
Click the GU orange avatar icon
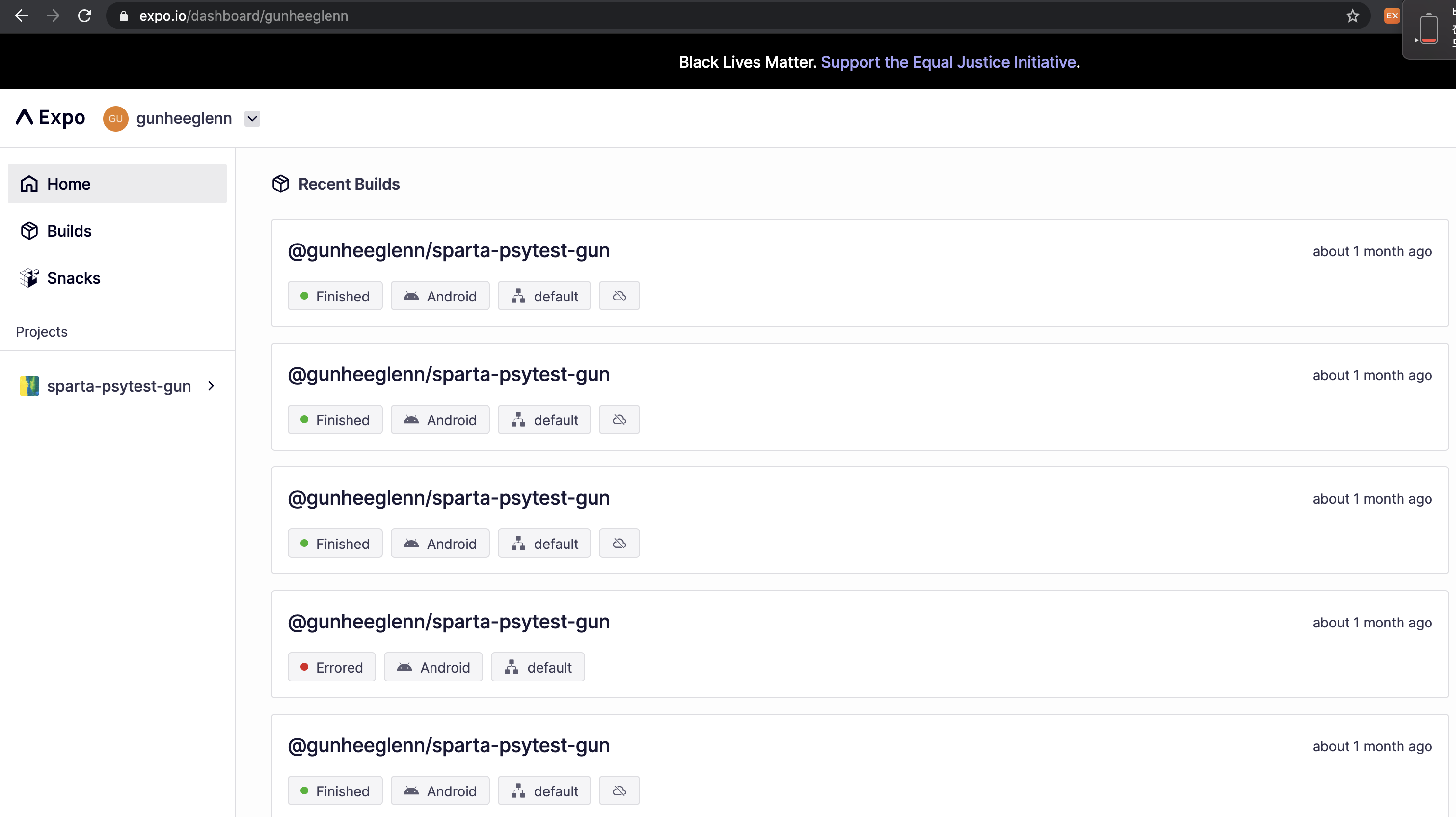pyautogui.click(x=115, y=119)
